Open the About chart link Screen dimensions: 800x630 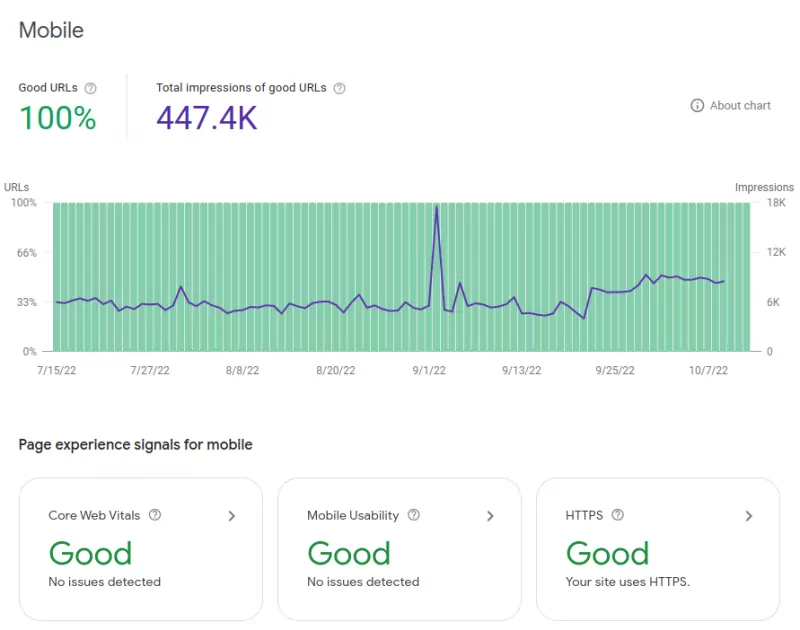point(740,105)
